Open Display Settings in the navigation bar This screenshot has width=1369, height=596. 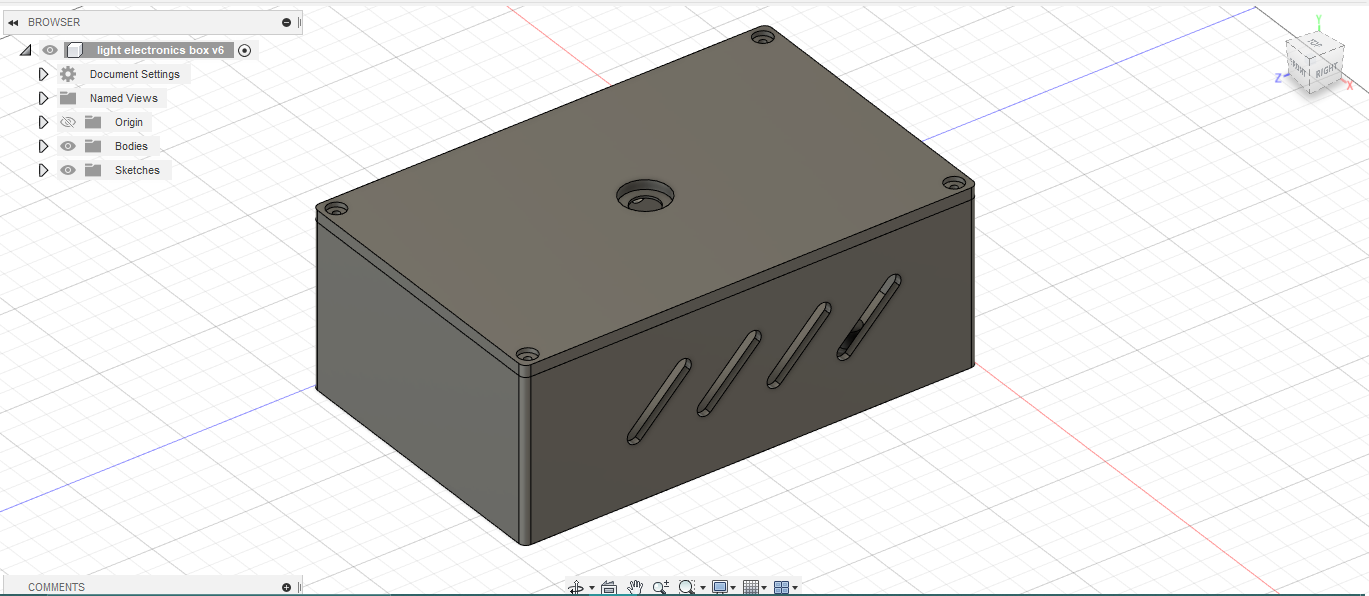coord(721,587)
